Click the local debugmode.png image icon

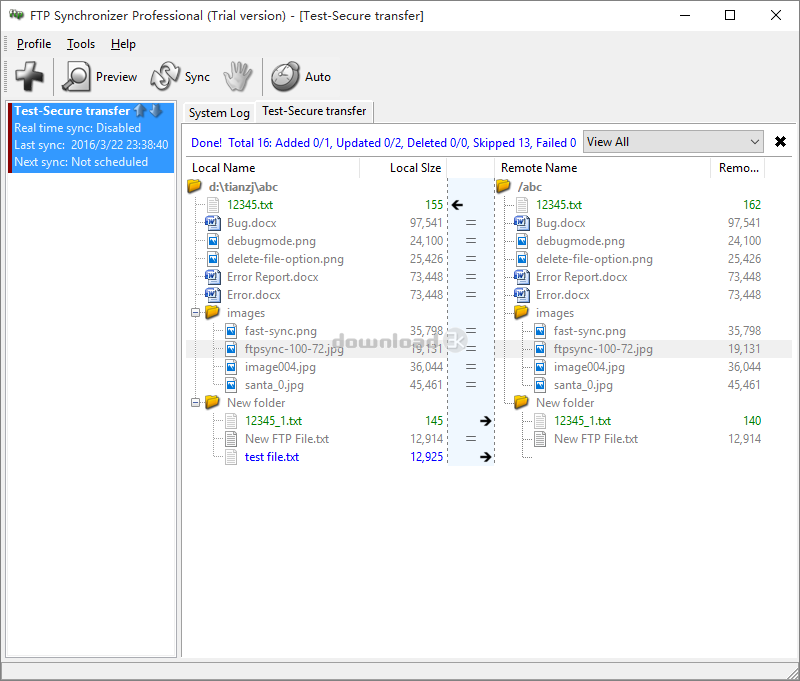[x=213, y=241]
